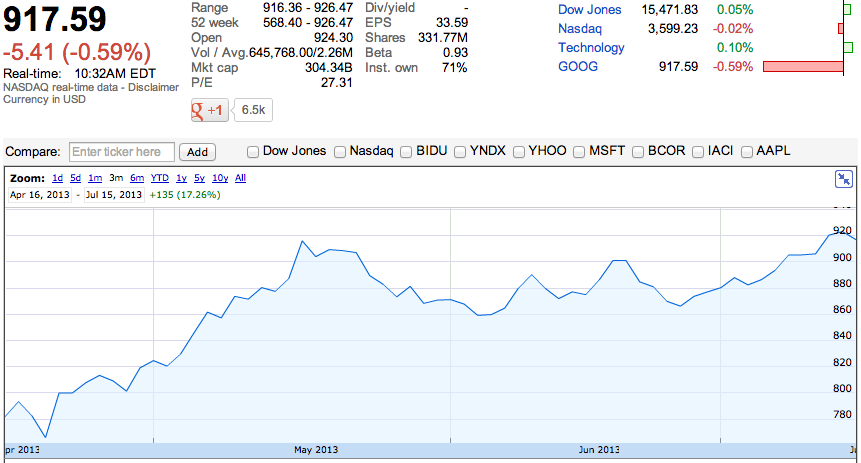Screen dimensions: 861x463
Task: Click the Shares value 331.77M
Action: click(443, 38)
